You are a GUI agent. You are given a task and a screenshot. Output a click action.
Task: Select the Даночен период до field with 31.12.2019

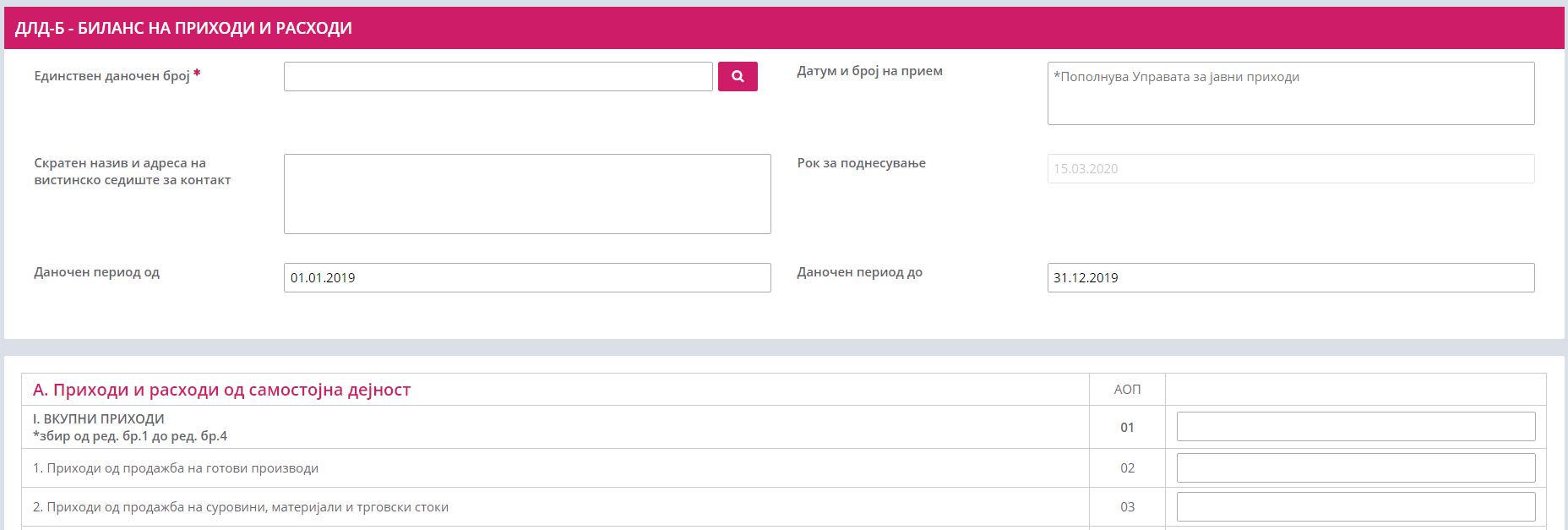(x=1290, y=277)
